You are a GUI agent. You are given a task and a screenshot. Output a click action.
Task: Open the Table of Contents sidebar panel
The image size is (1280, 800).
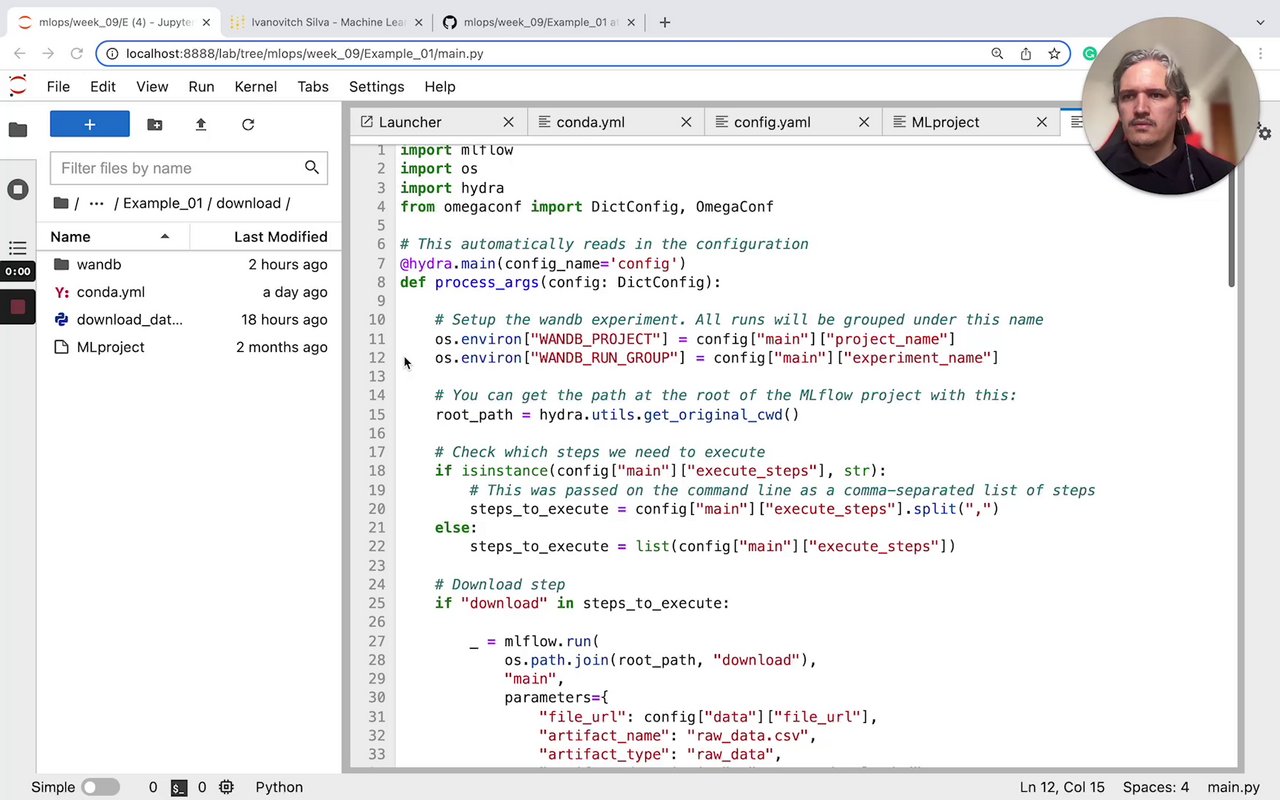(17, 248)
